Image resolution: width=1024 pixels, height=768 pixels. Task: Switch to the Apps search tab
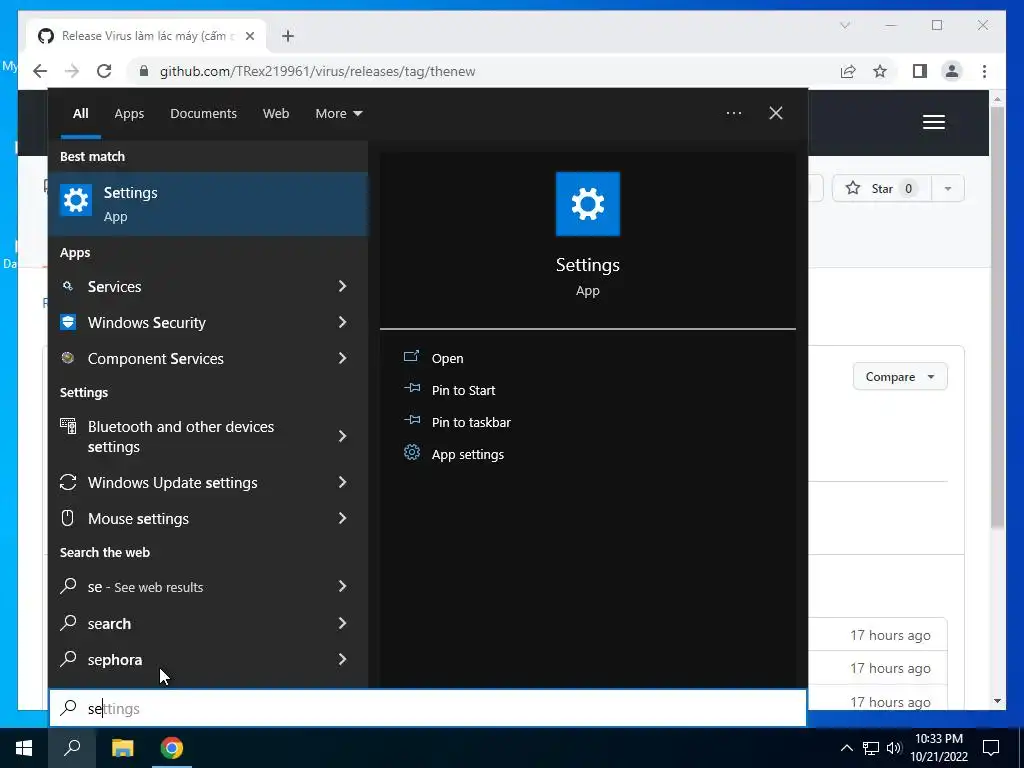[129, 114]
